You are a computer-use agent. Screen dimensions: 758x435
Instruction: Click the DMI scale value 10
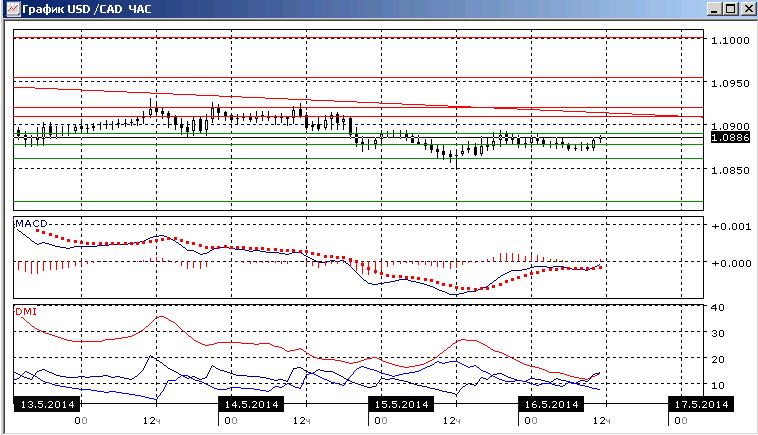717,386
